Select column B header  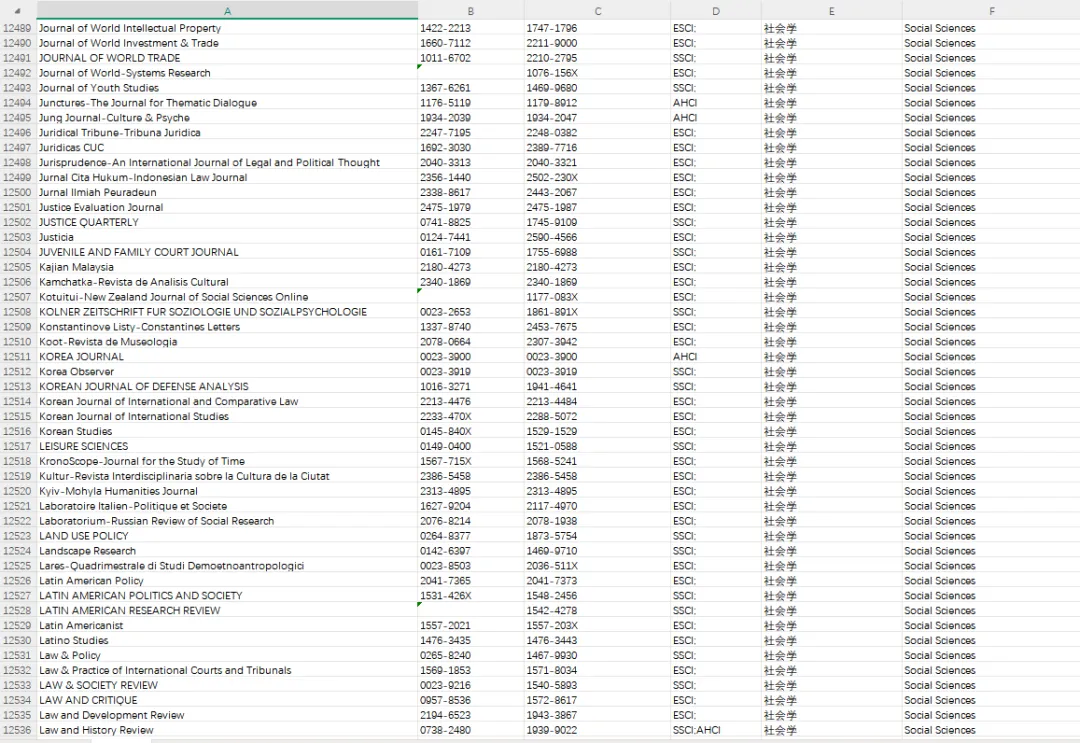[470, 11]
